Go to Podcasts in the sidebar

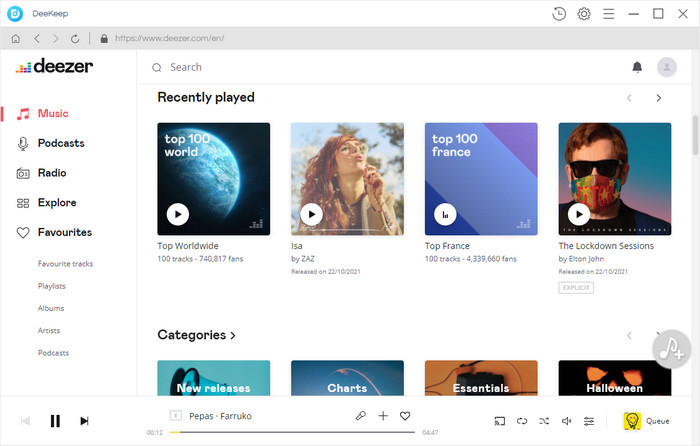coord(60,143)
